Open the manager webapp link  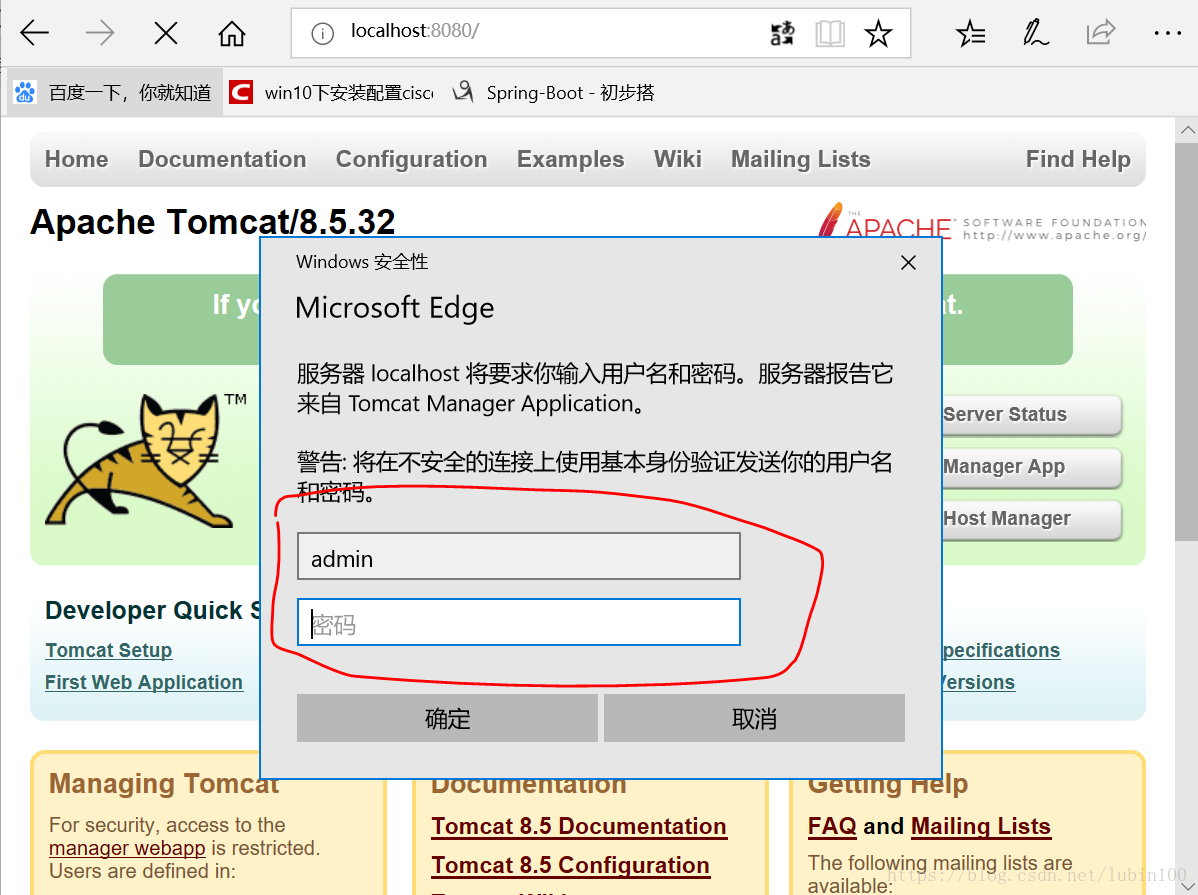pyautogui.click(x=127, y=848)
